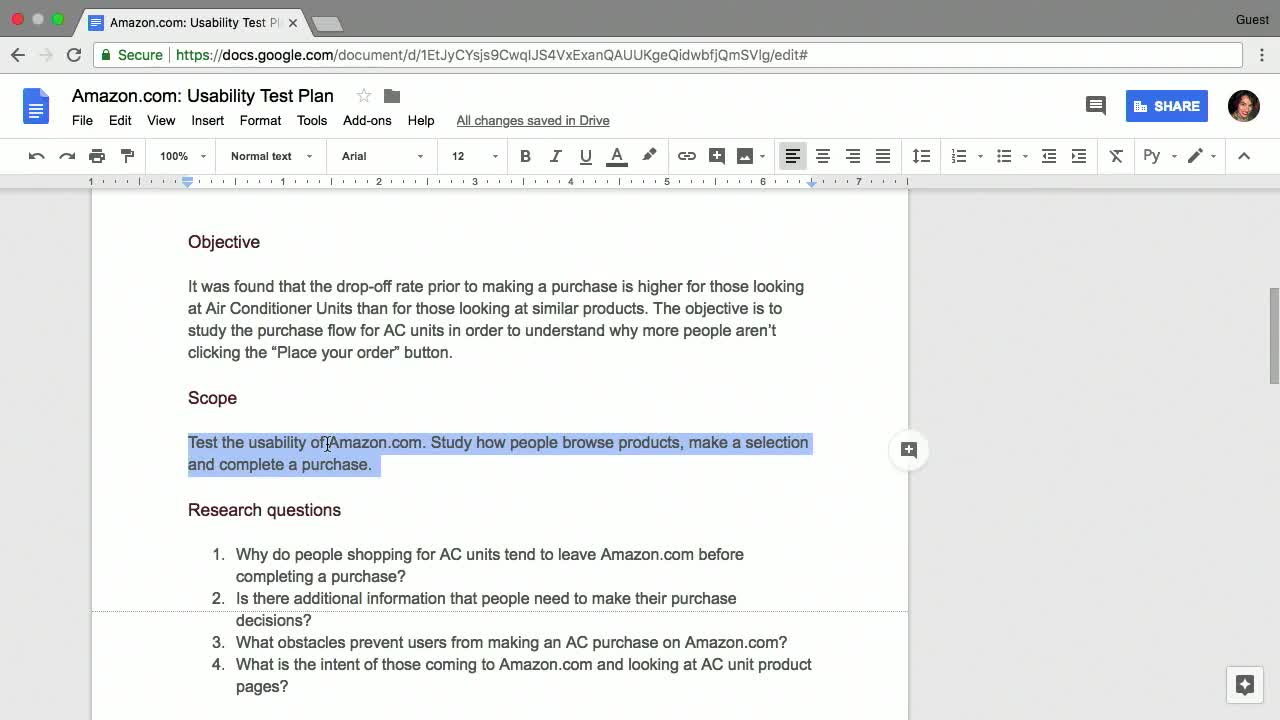Open the comments thread icon
Image resolution: width=1280 pixels, height=720 pixels.
tap(1096, 106)
